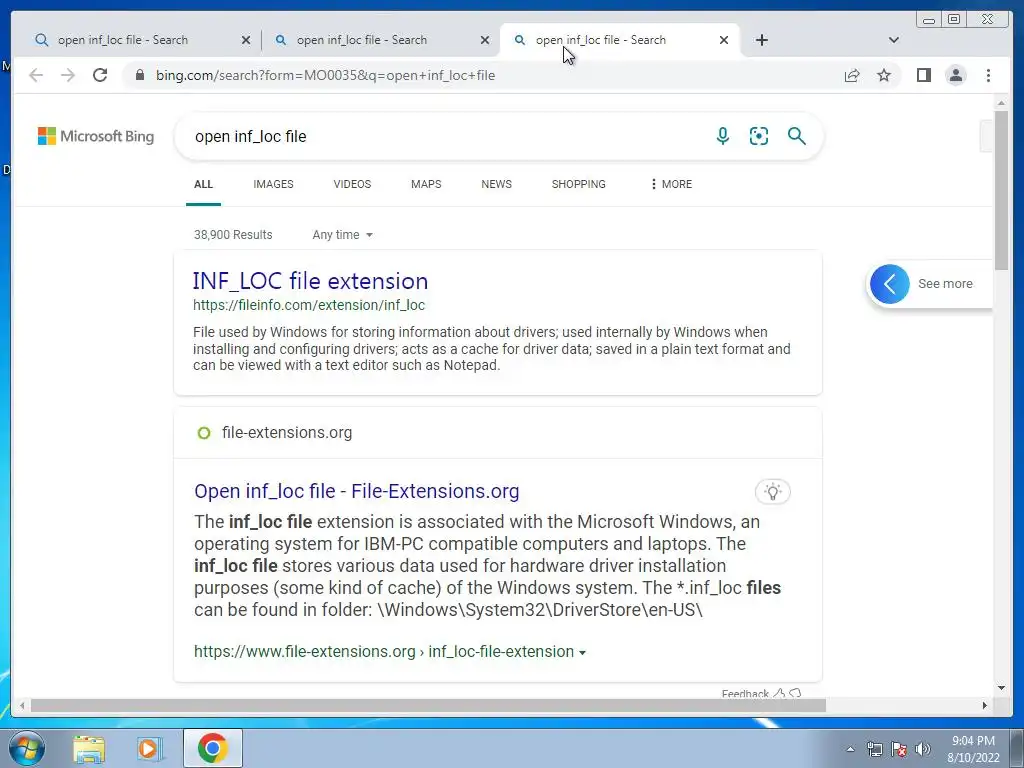
Task: Click the 38,900 Results text
Action: click(233, 234)
